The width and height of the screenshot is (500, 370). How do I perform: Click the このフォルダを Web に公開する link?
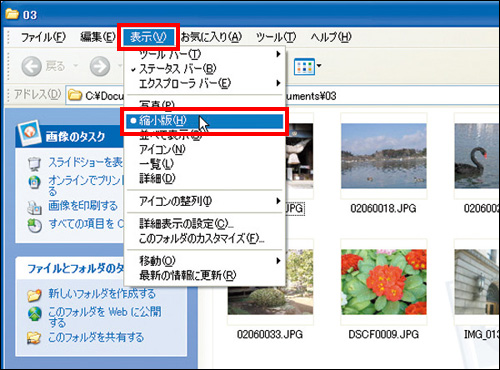pos(105,317)
